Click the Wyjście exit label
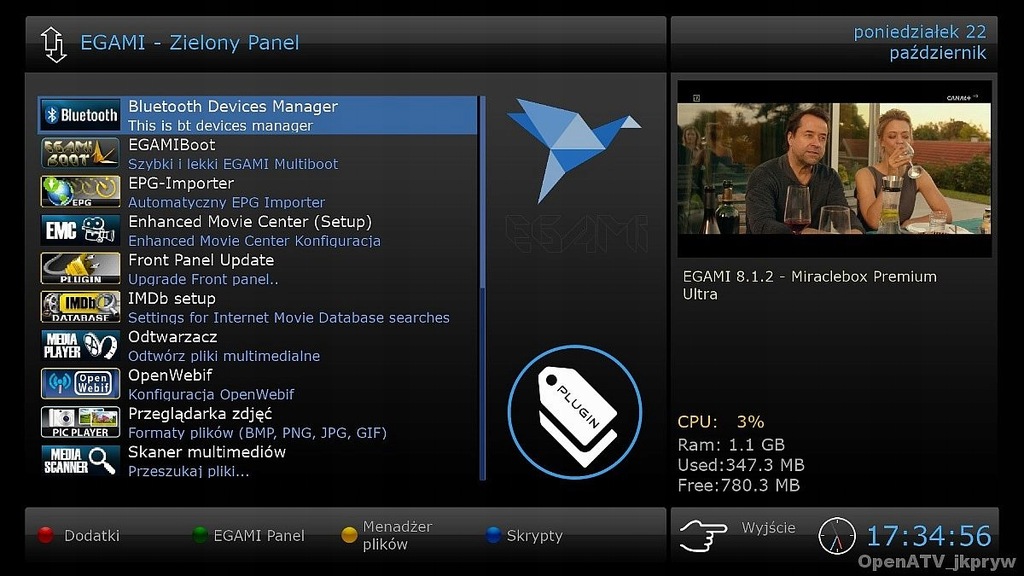The width and height of the screenshot is (1024, 576). [769, 528]
